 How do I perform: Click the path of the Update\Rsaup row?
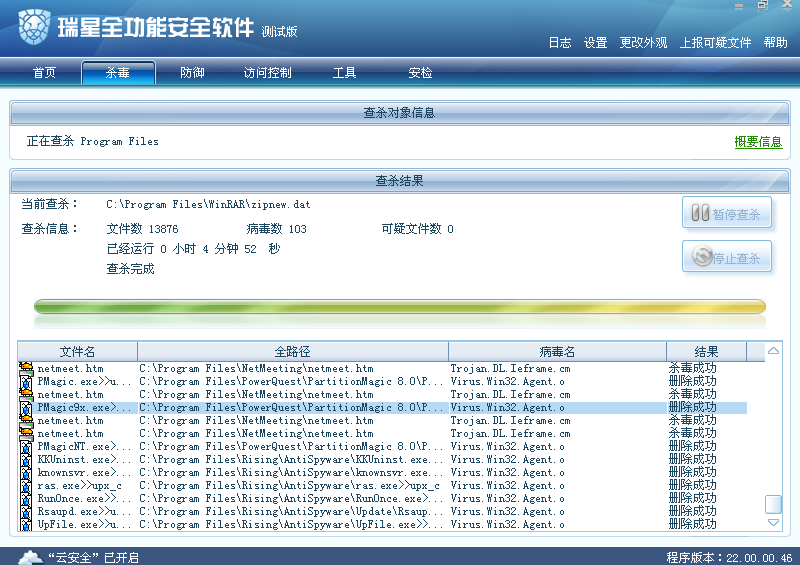click(x=291, y=511)
